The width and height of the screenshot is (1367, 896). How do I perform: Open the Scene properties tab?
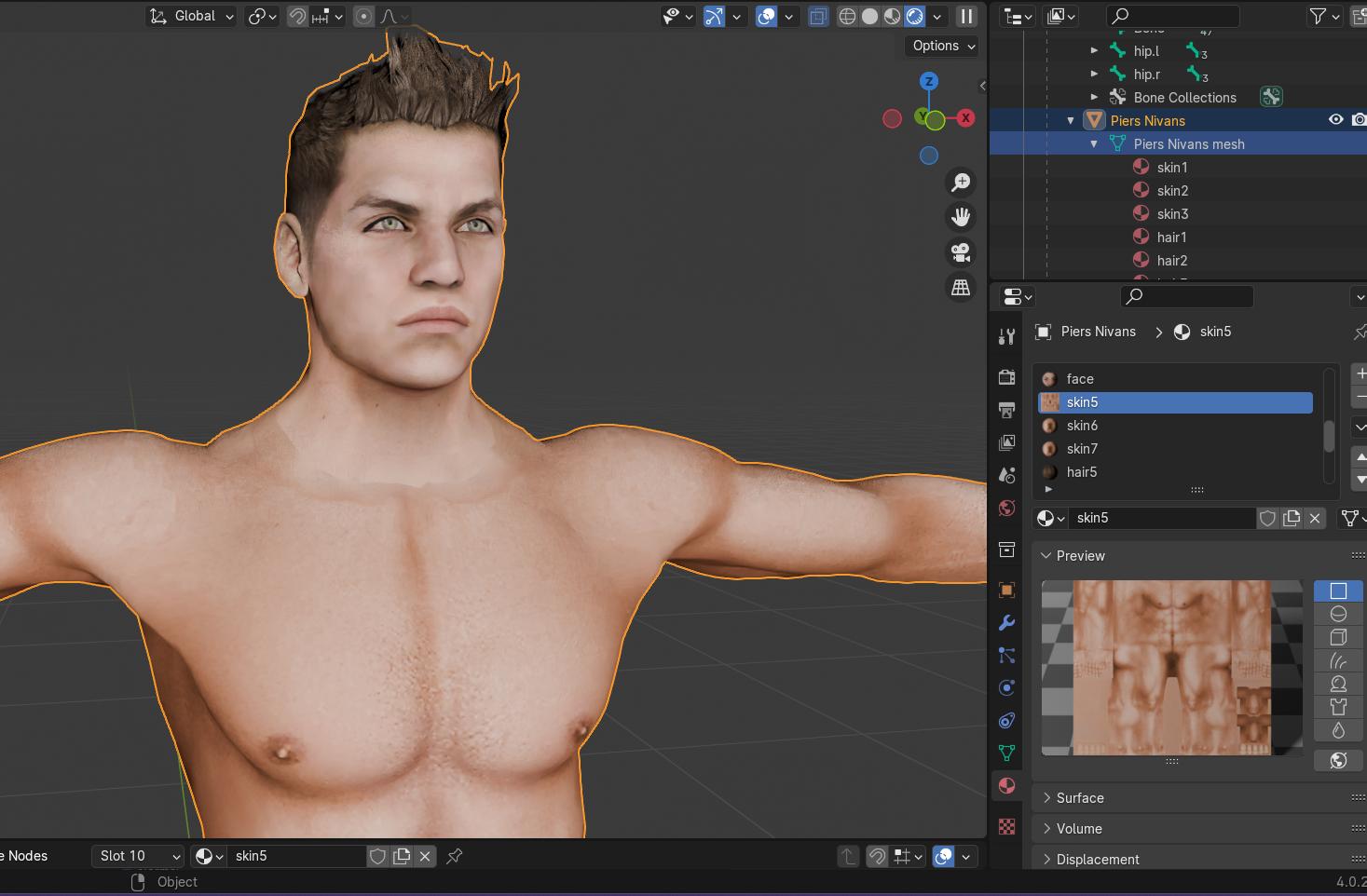(x=1006, y=475)
